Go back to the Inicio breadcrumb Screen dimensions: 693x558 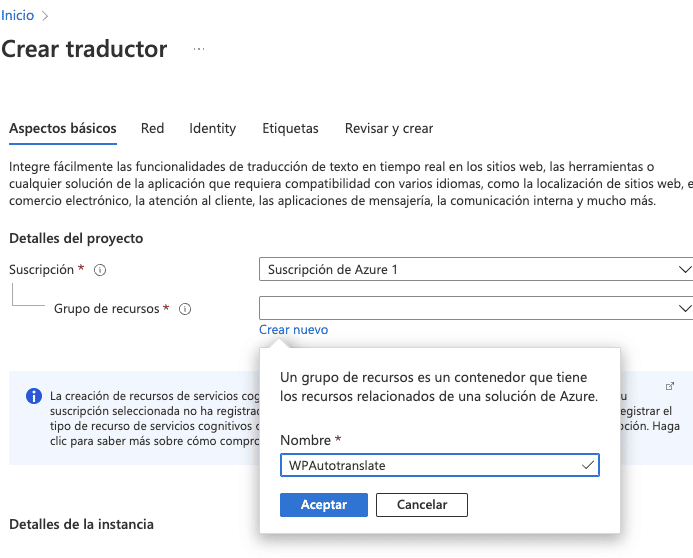click(17, 15)
